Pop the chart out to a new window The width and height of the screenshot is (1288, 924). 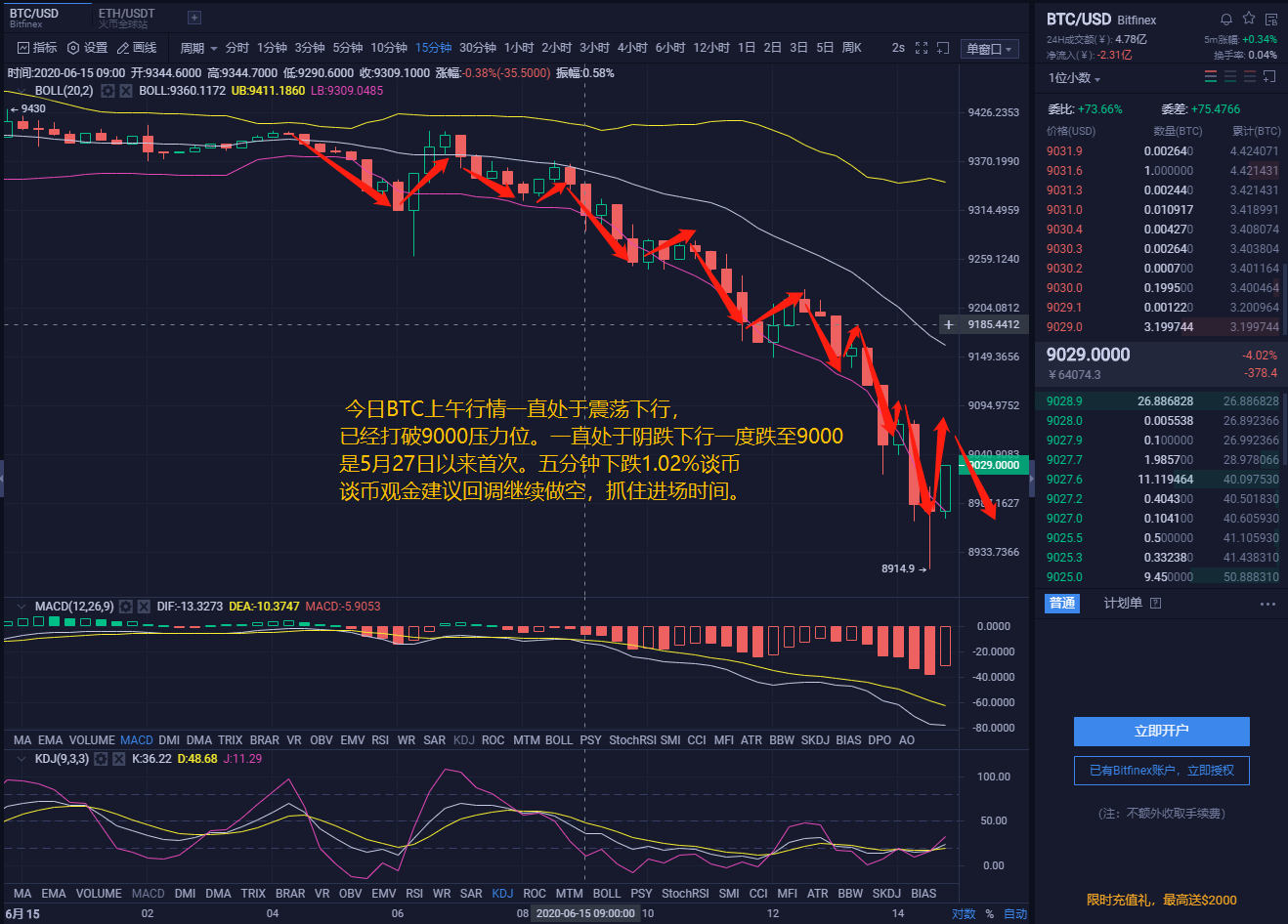tap(942, 46)
